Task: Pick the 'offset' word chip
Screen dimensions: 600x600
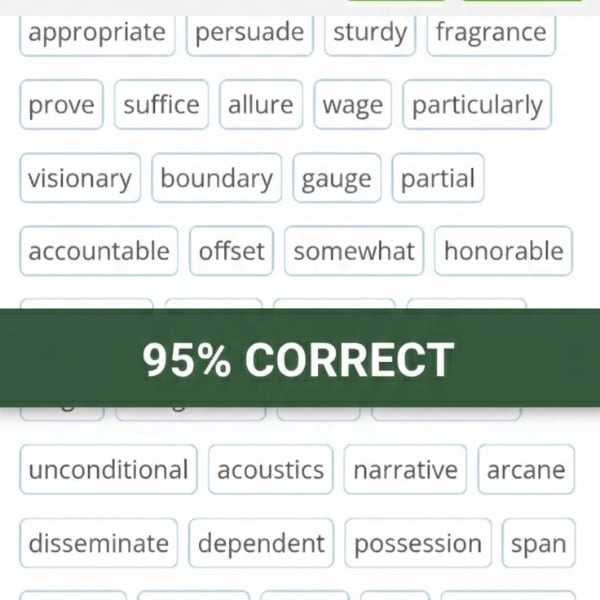Action: pyautogui.click(x=232, y=251)
